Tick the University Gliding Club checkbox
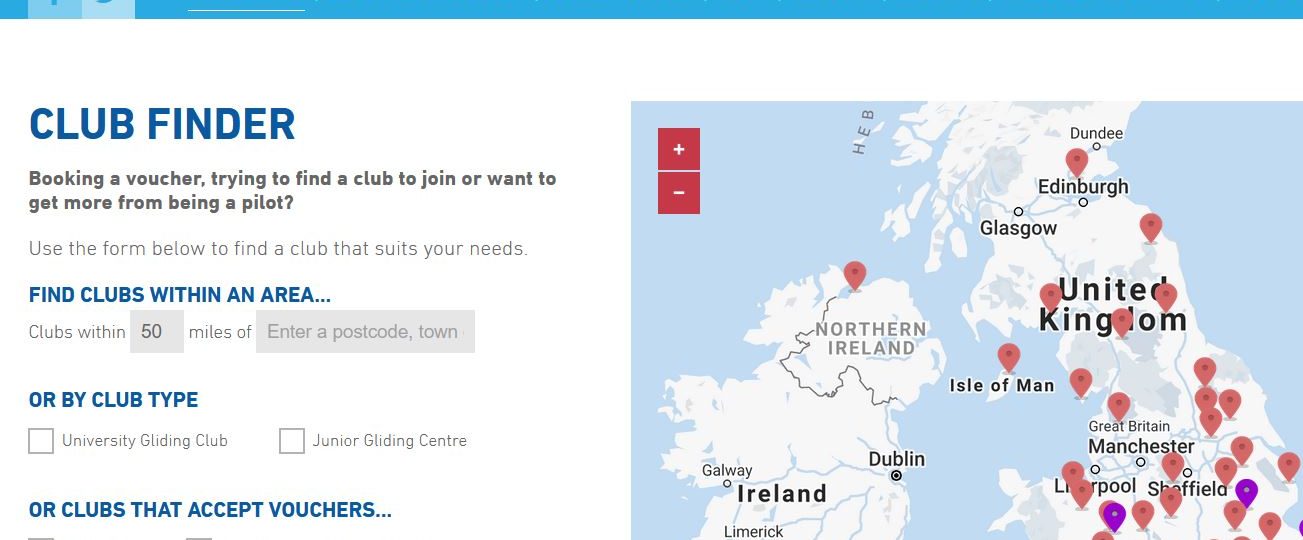 (41, 441)
